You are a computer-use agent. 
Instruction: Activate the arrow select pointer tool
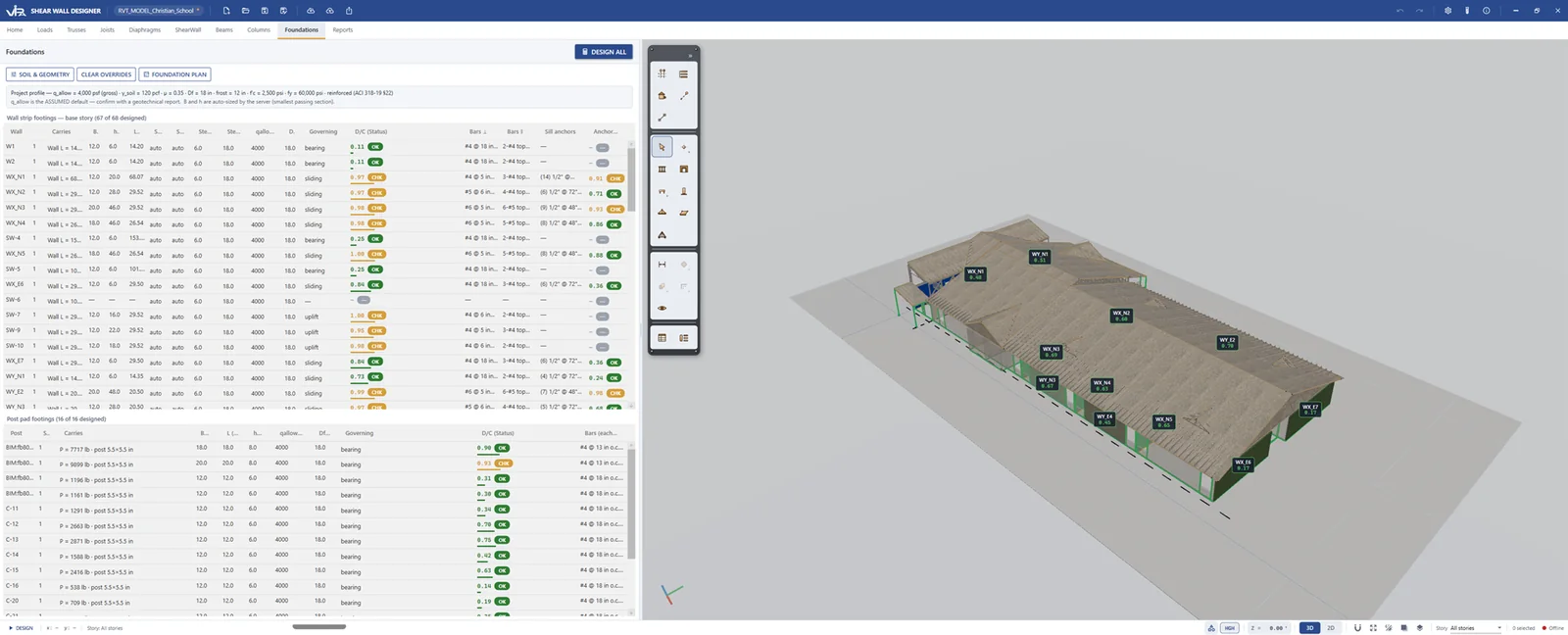coord(662,147)
